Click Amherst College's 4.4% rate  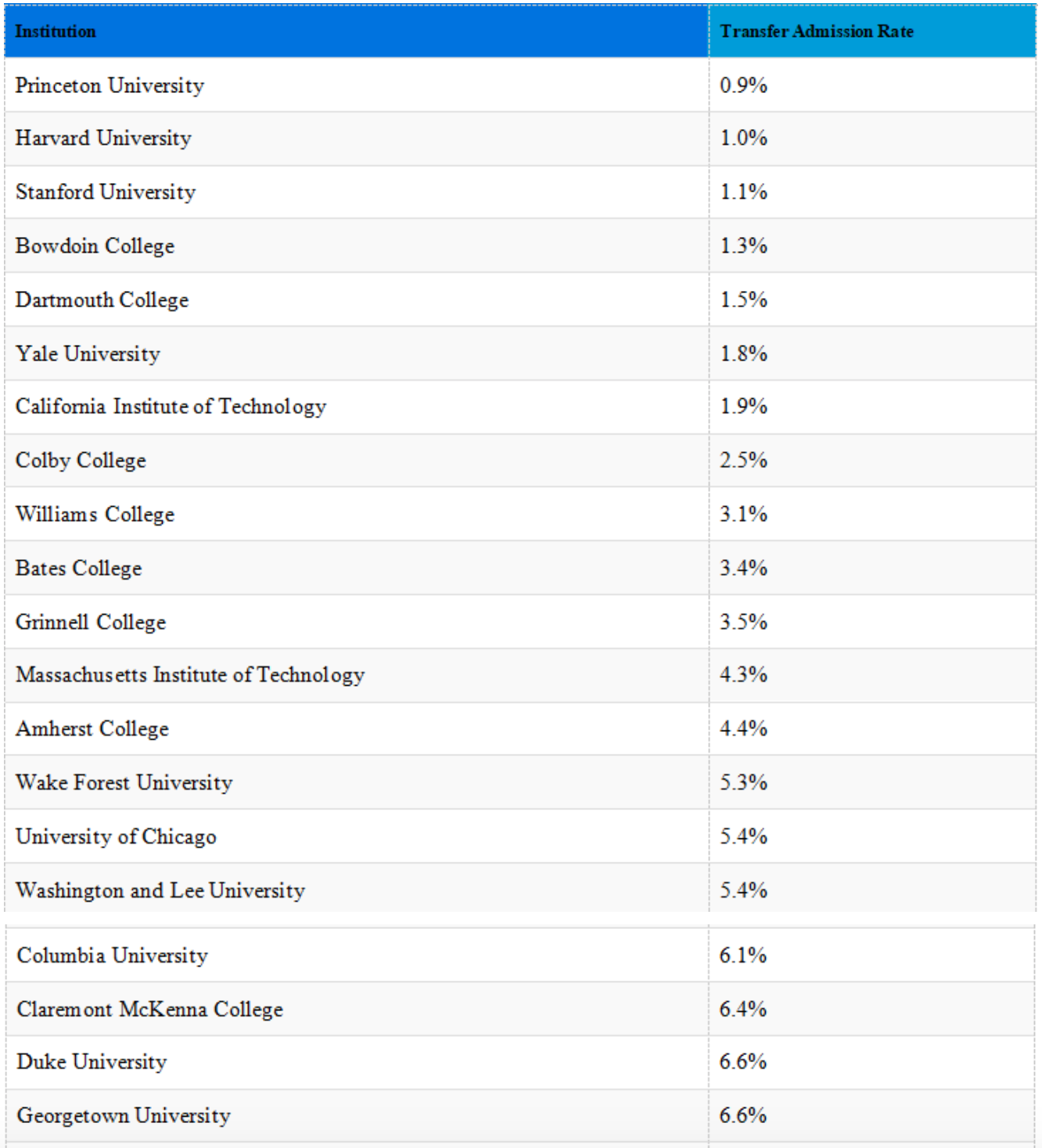point(743,729)
